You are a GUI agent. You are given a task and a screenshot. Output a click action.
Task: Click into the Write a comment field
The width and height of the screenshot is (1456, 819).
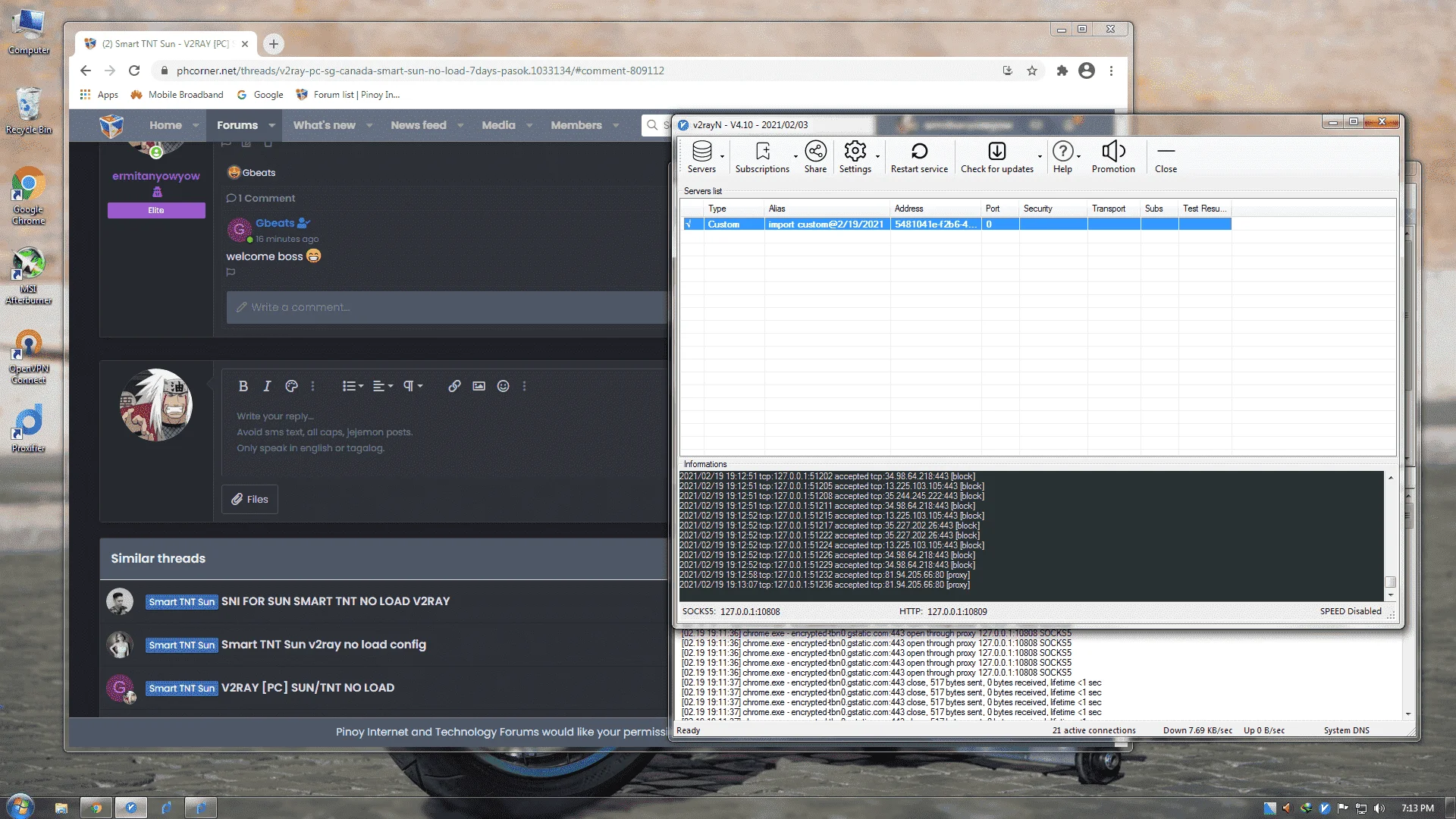tap(447, 307)
